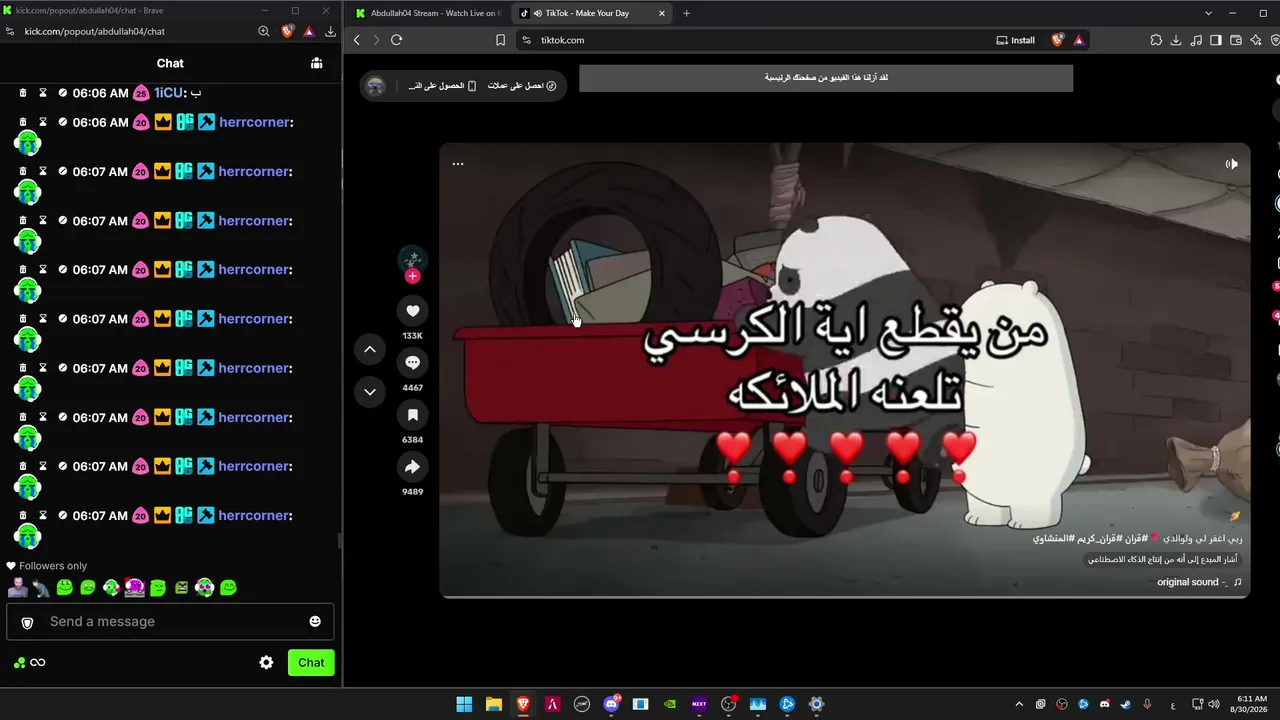The image size is (1280, 720).
Task: Select the TikTok - Make Your Day tab
Action: pyautogui.click(x=590, y=13)
